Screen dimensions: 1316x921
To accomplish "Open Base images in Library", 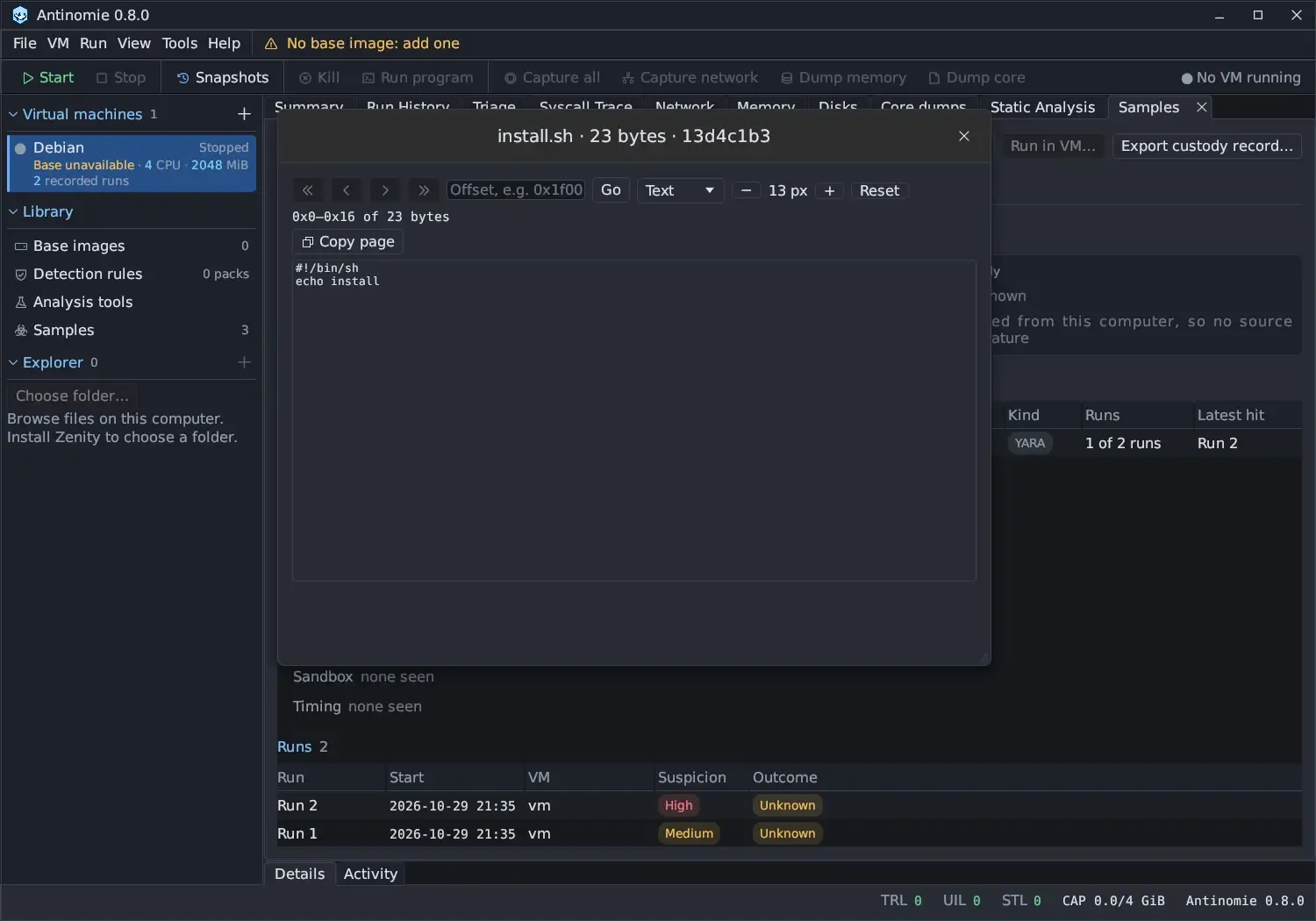I will (132, 246).
